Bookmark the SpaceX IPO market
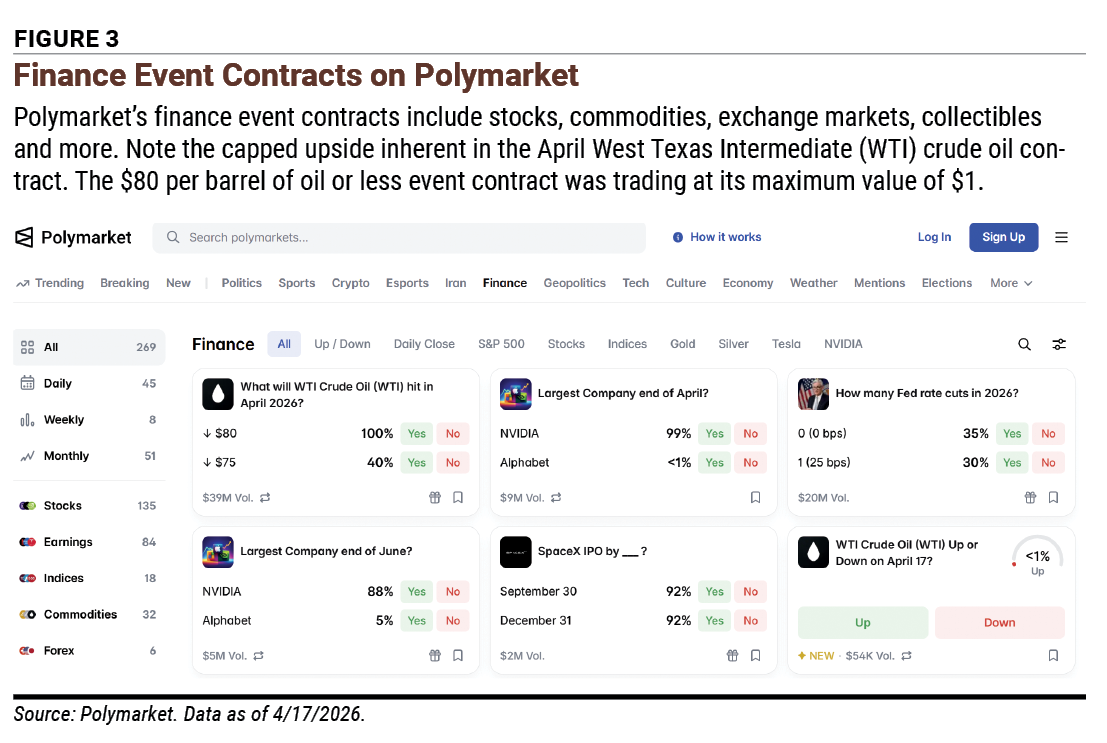Viewport: 1107px width, 743px height. (755, 655)
